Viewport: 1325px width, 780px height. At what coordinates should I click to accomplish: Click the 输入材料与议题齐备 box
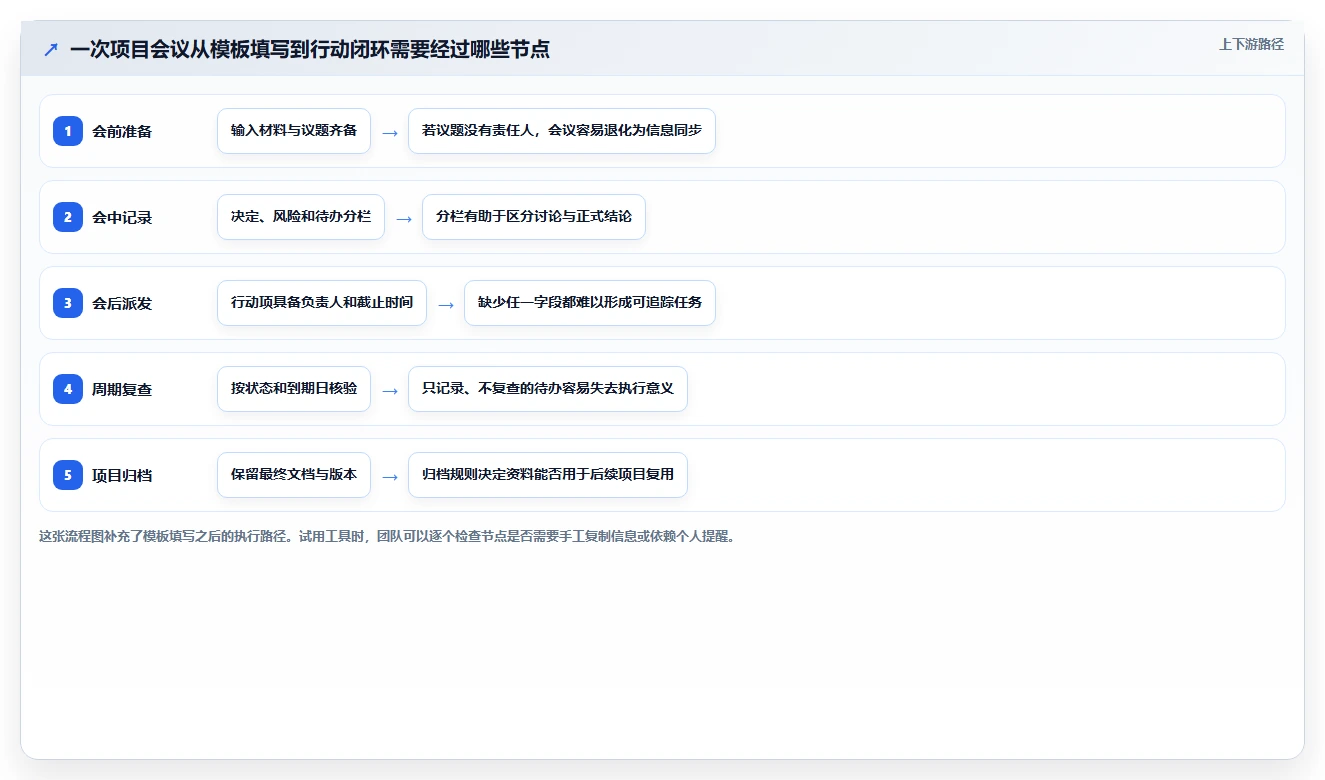(294, 131)
